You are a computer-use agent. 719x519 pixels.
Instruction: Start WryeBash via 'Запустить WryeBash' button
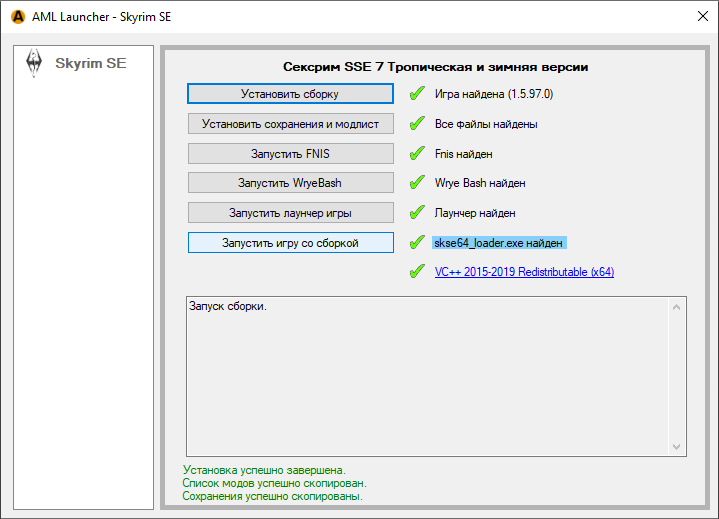[290, 183]
